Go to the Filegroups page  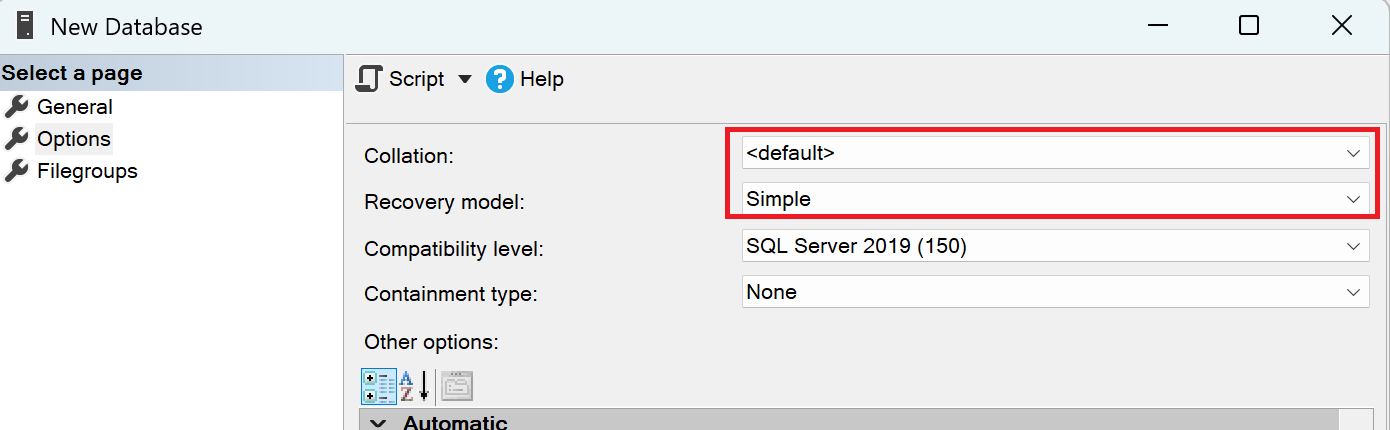click(87, 171)
